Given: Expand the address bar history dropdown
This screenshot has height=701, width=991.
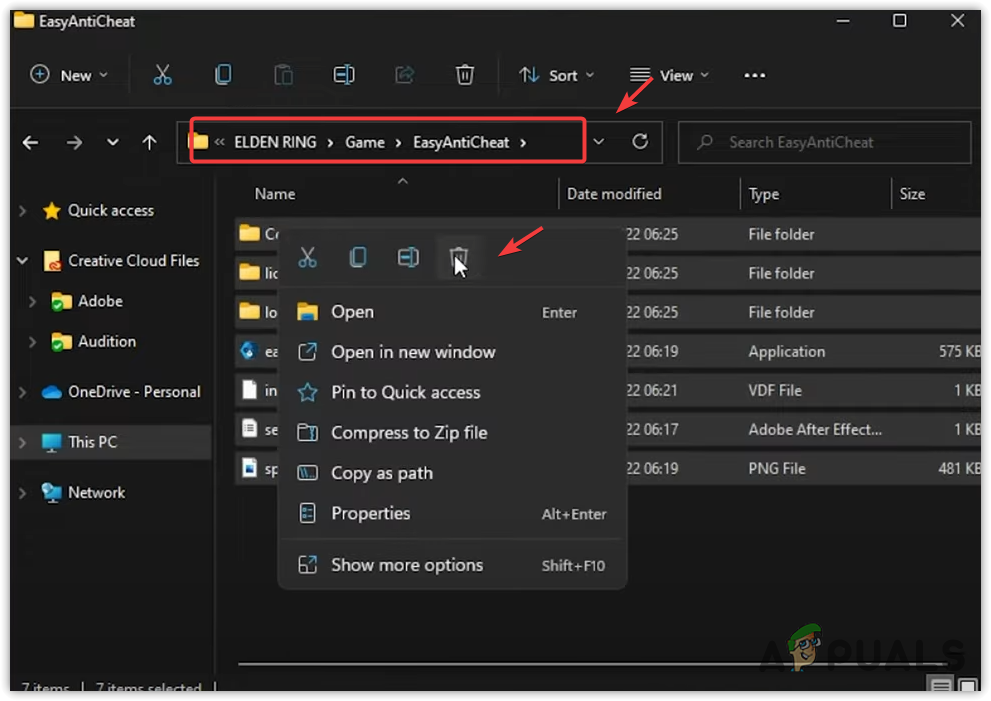Looking at the screenshot, I should pos(598,142).
